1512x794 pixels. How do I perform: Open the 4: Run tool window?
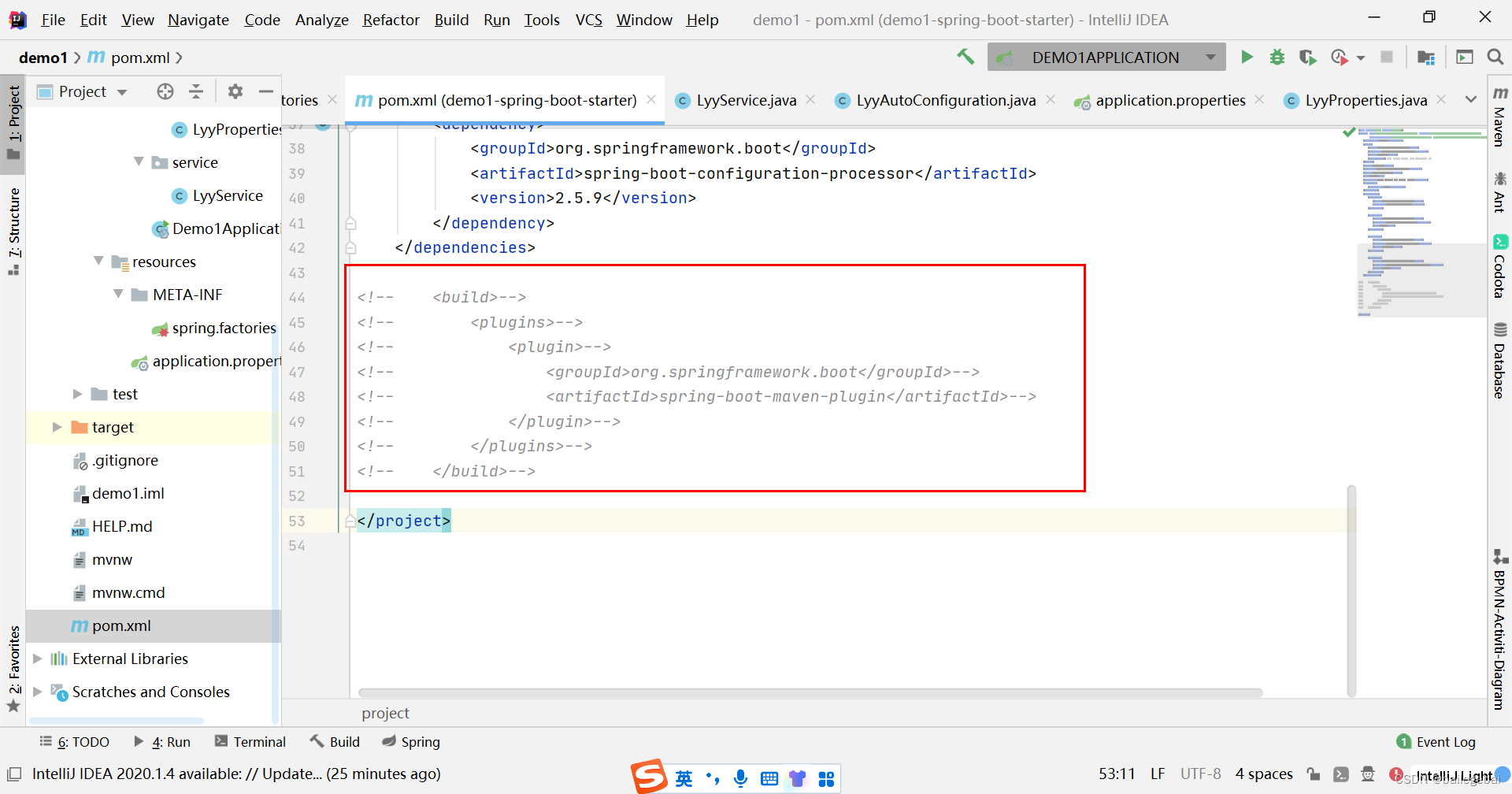click(161, 741)
